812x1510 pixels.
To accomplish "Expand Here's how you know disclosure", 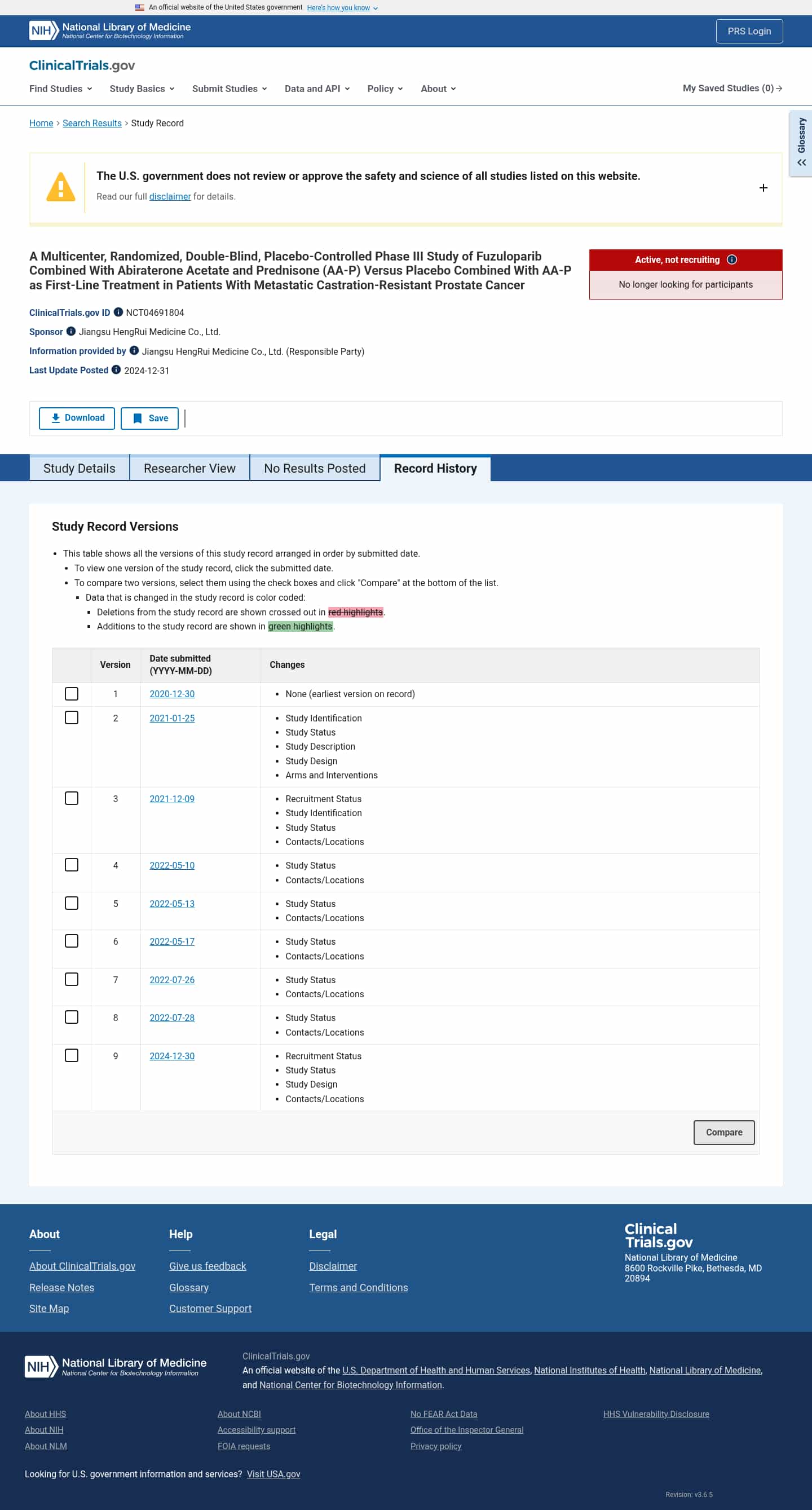I will [x=342, y=8].
